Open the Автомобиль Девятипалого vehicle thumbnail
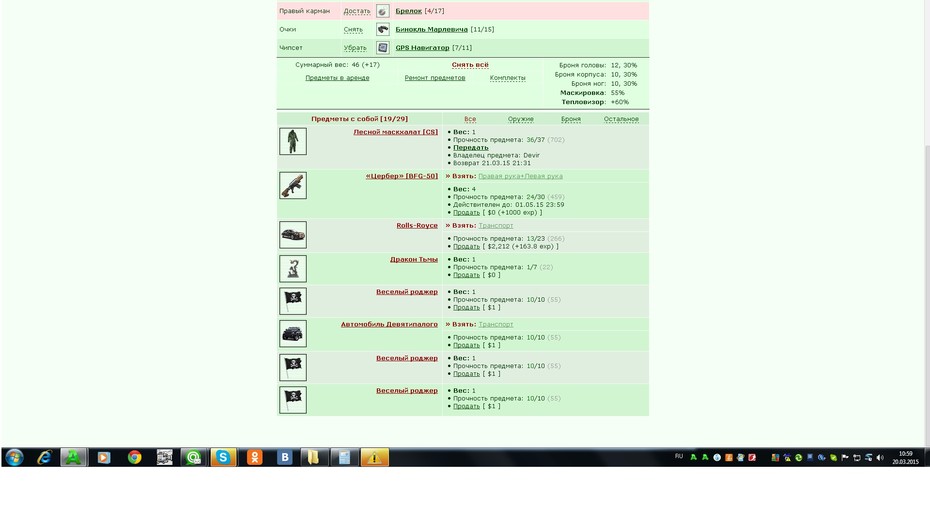Image resolution: width=930 pixels, height=523 pixels. click(293, 334)
